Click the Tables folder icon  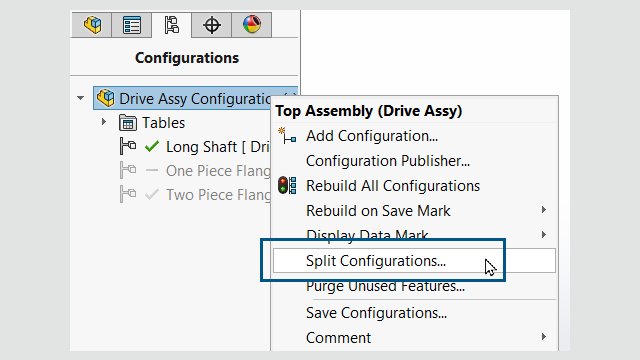click(128, 122)
